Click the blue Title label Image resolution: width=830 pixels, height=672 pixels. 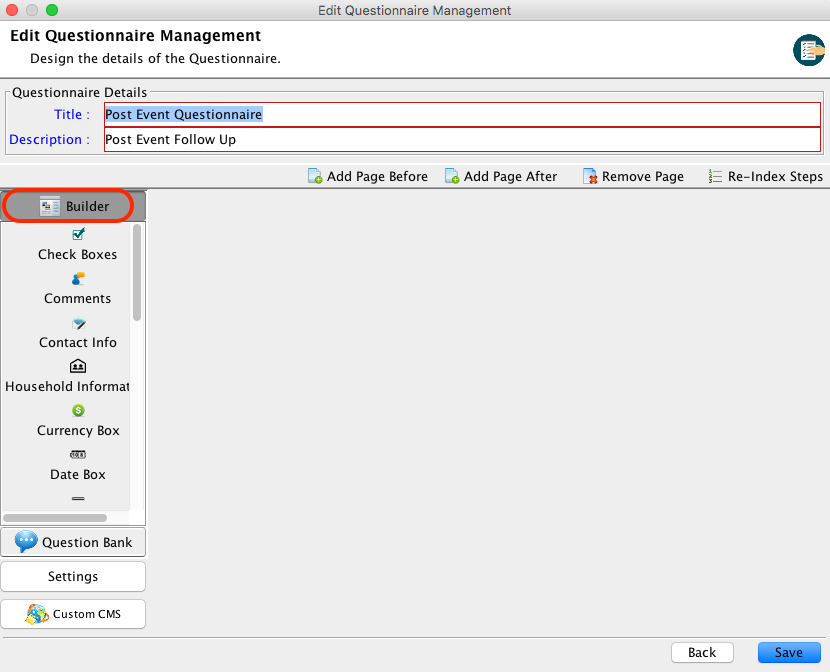point(71,114)
